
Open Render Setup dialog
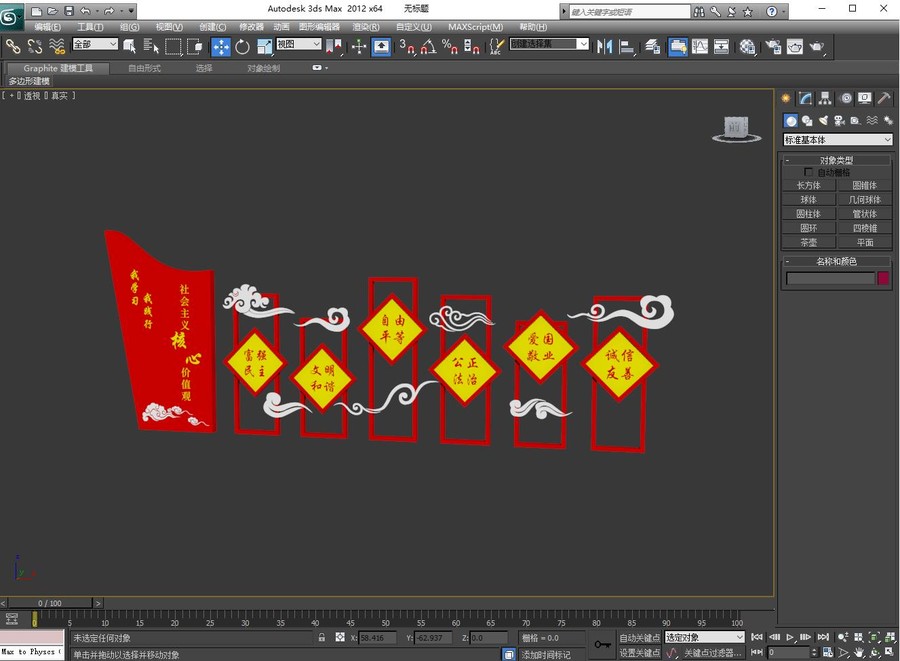tap(773, 46)
